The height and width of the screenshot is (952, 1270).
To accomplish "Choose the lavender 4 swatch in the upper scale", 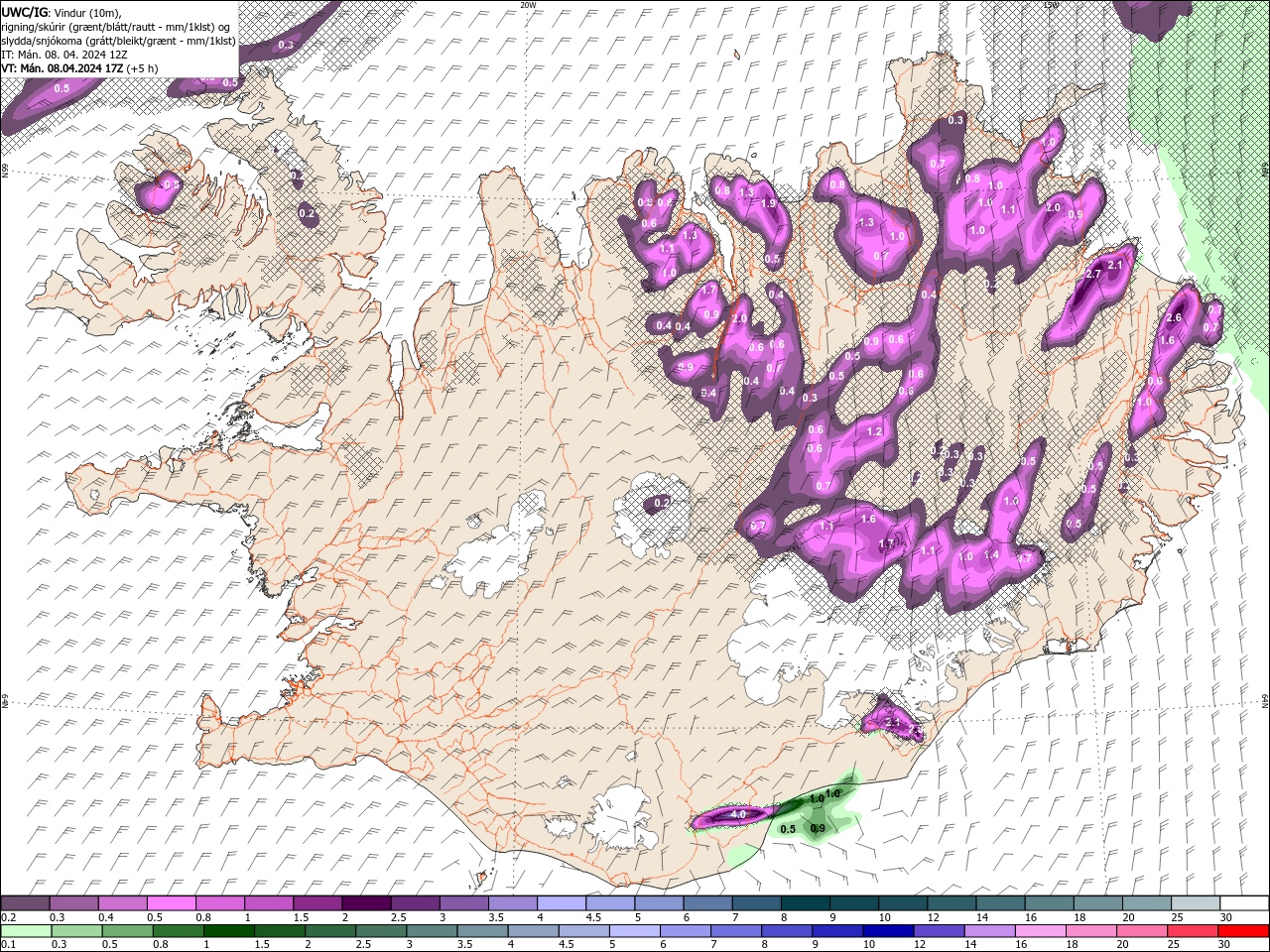I will pos(562,902).
